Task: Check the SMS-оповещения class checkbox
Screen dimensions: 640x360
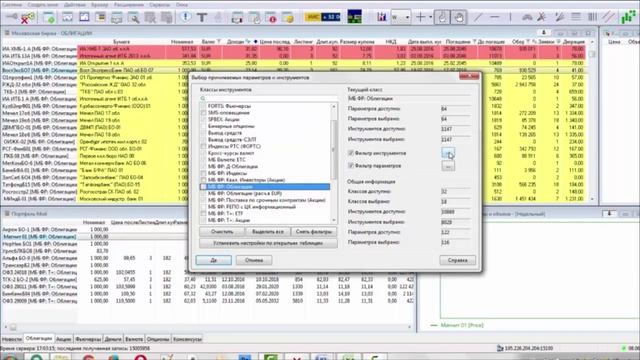Action: click(x=203, y=113)
